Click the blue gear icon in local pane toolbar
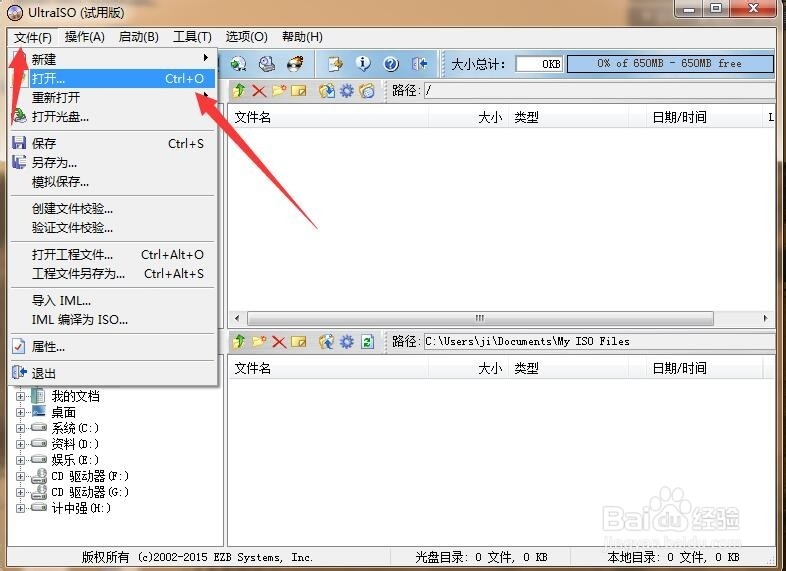This screenshot has width=786, height=571. 347,342
